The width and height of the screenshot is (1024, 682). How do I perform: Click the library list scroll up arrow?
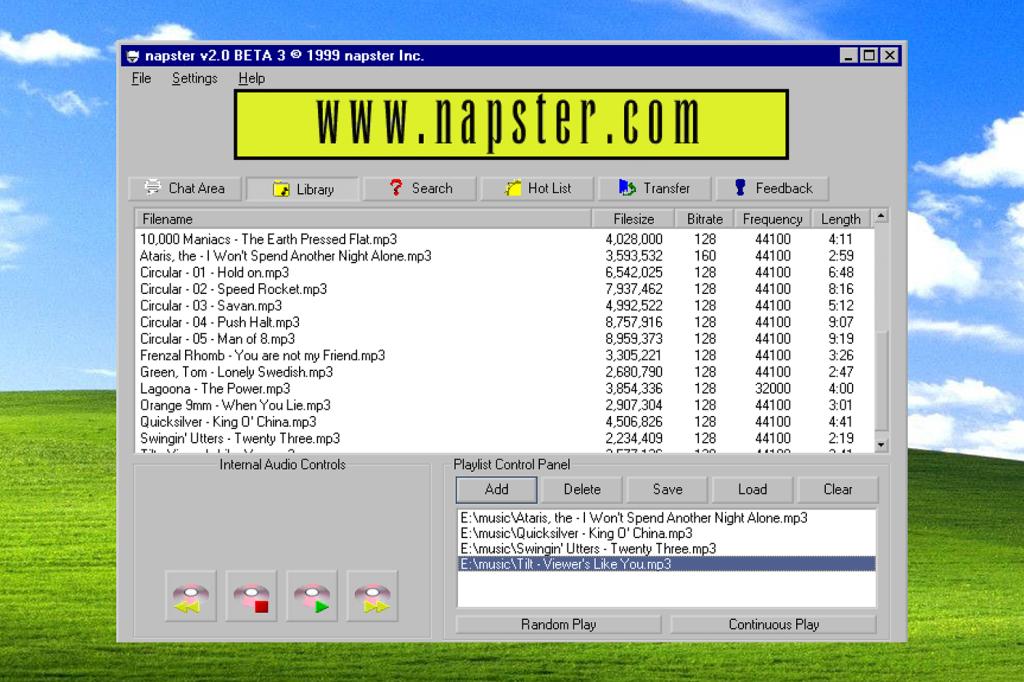[881, 216]
